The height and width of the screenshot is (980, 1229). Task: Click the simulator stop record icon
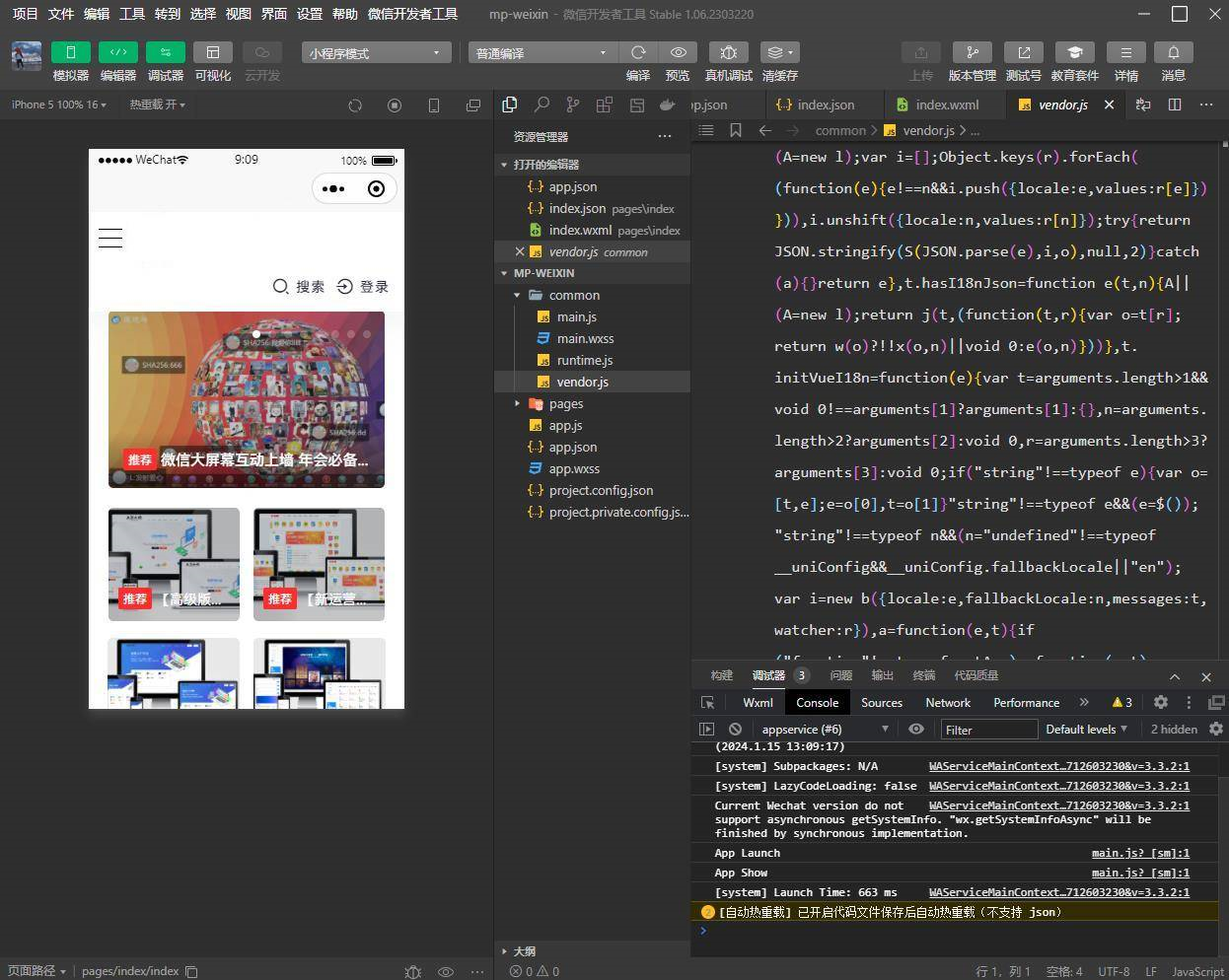pos(395,105)
